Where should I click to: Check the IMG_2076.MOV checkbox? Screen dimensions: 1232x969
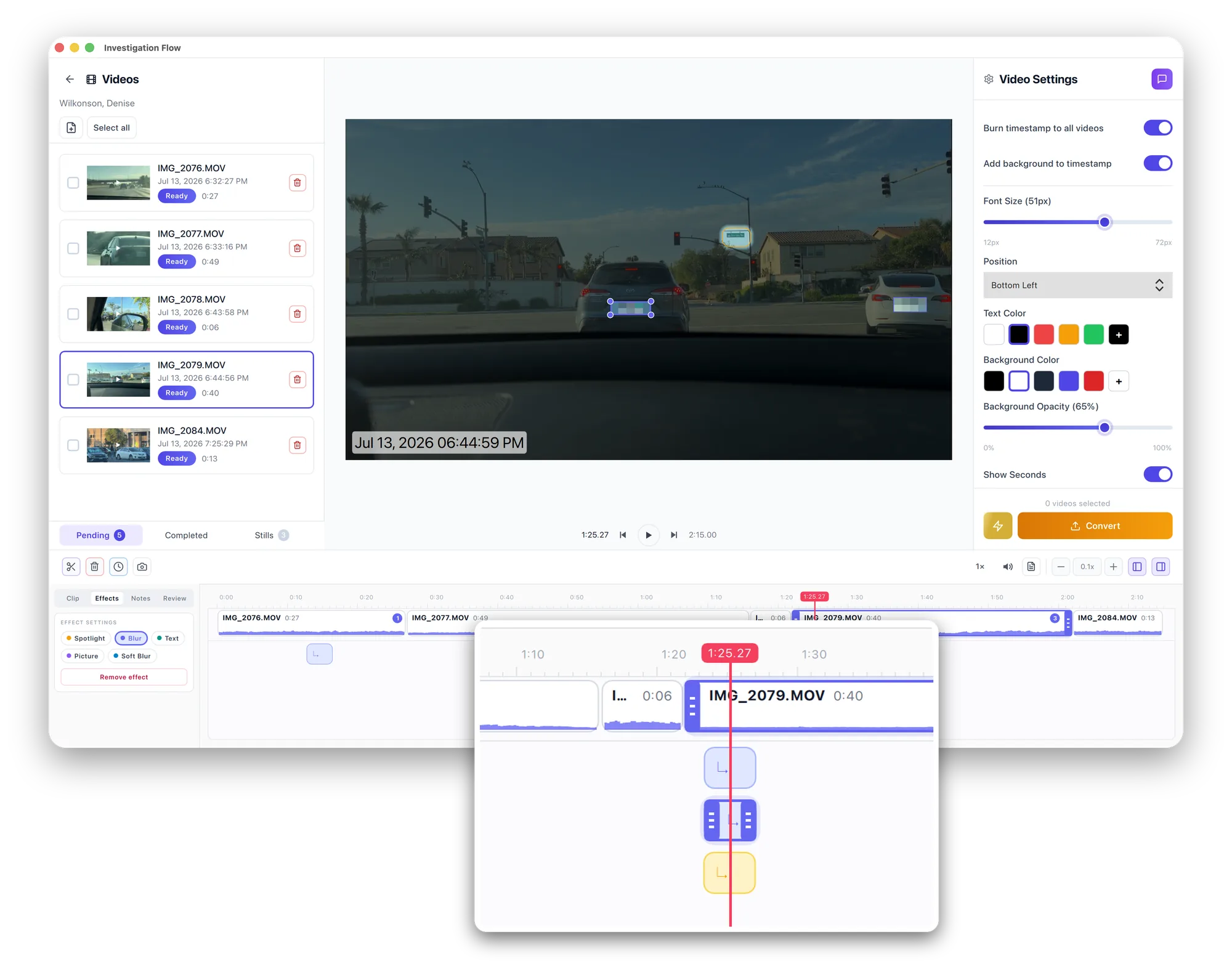(x=73, y=182)
